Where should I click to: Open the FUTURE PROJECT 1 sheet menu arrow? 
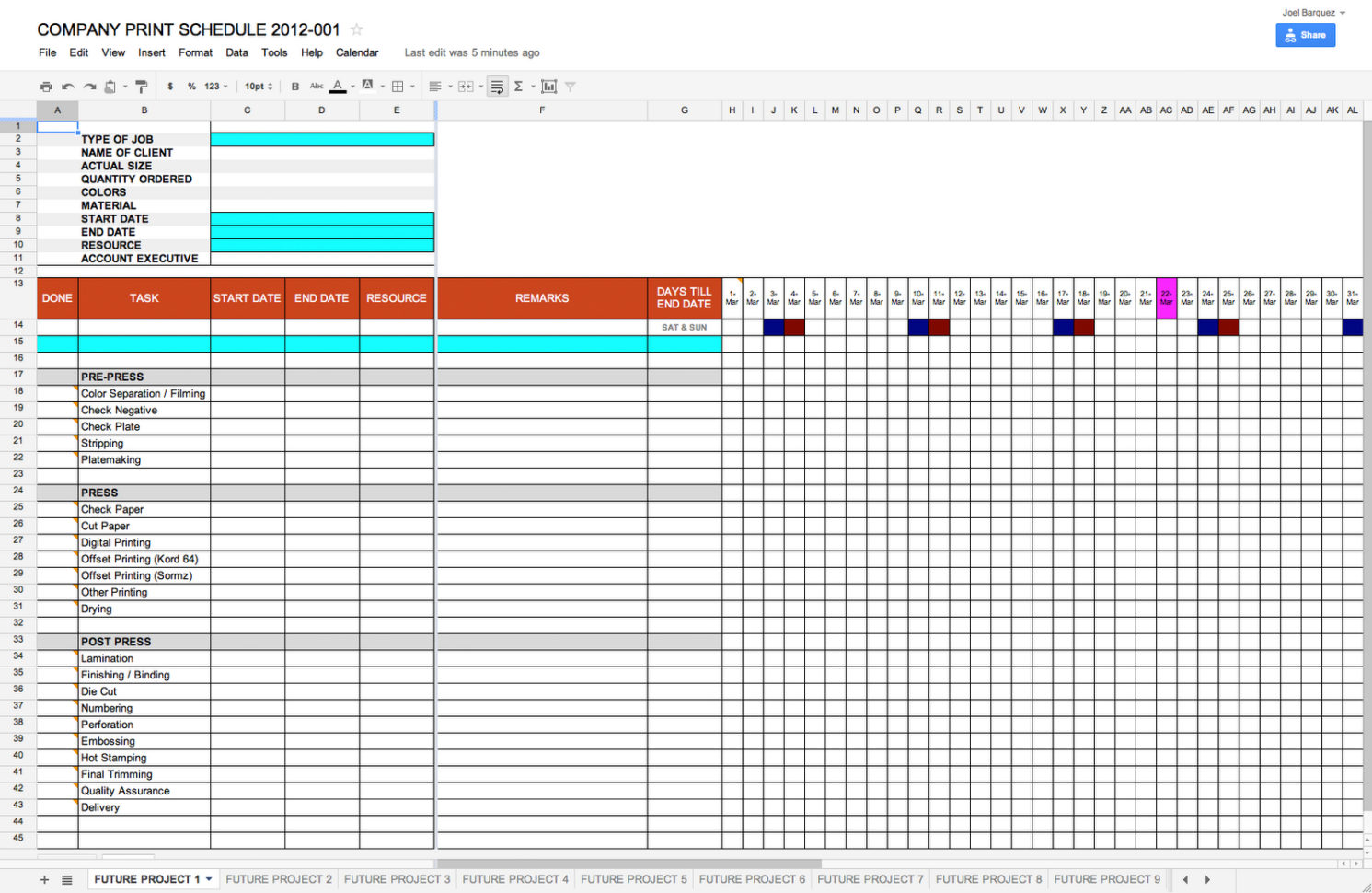click(210, 879)
